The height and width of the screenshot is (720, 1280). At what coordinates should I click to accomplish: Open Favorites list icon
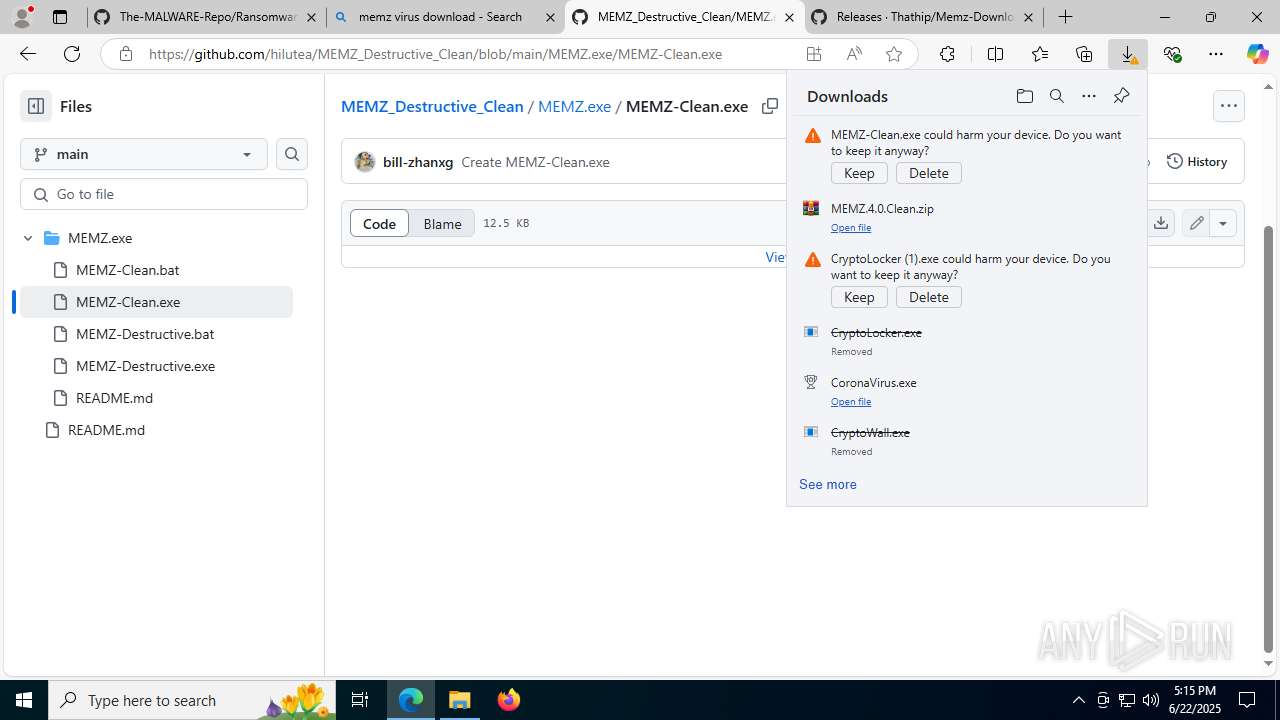point(1040,54)
